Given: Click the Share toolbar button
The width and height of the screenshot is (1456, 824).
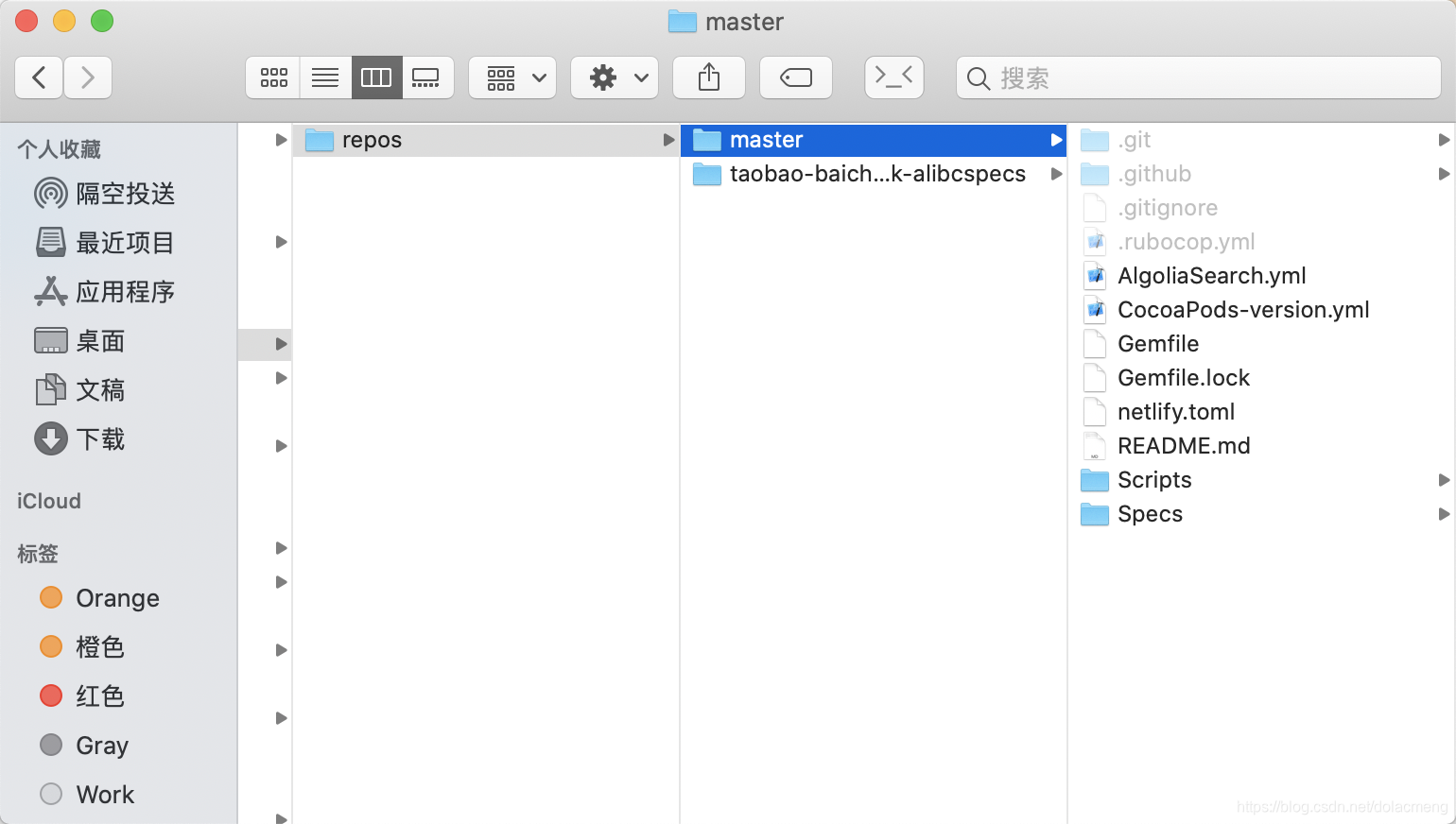Looking at the screenshot, I should (x=709, y=77).
